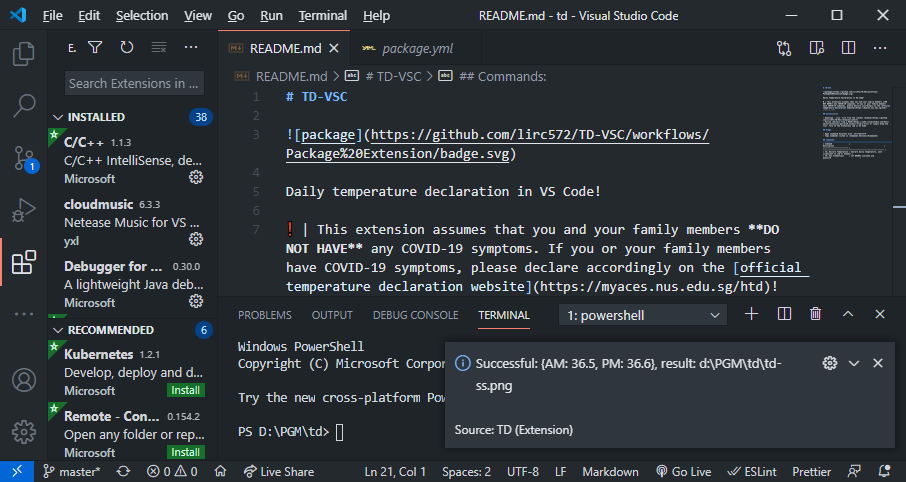Install the Kubernetes extension

click(x=185, y=391)
